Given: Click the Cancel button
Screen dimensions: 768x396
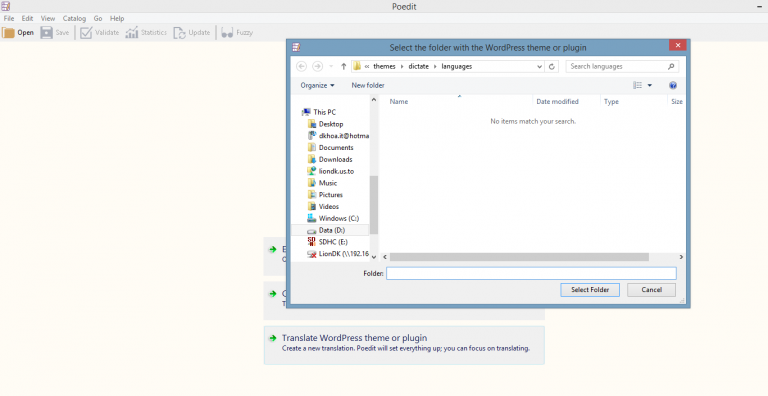Looking at the screenshot, I should pyautogui.click(x=651, y=290).
